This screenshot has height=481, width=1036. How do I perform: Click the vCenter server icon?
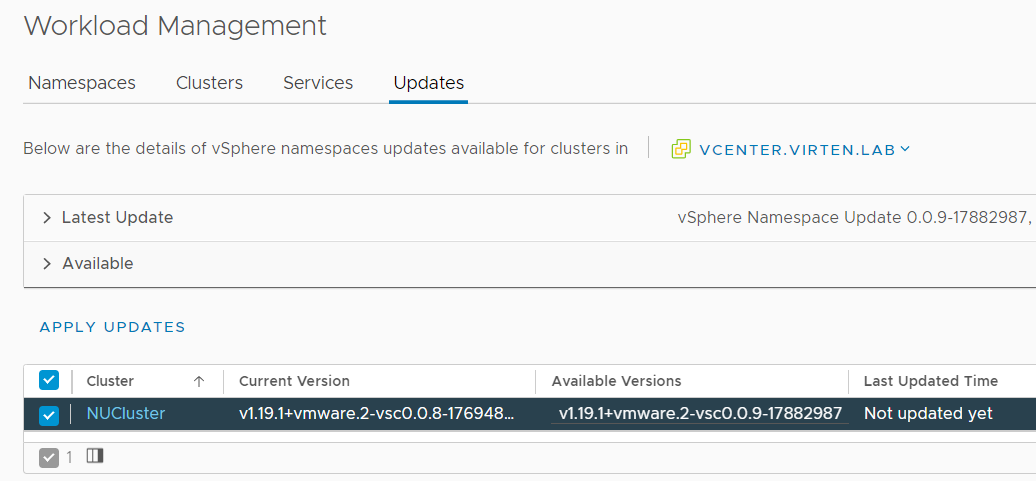pos(681,149)
